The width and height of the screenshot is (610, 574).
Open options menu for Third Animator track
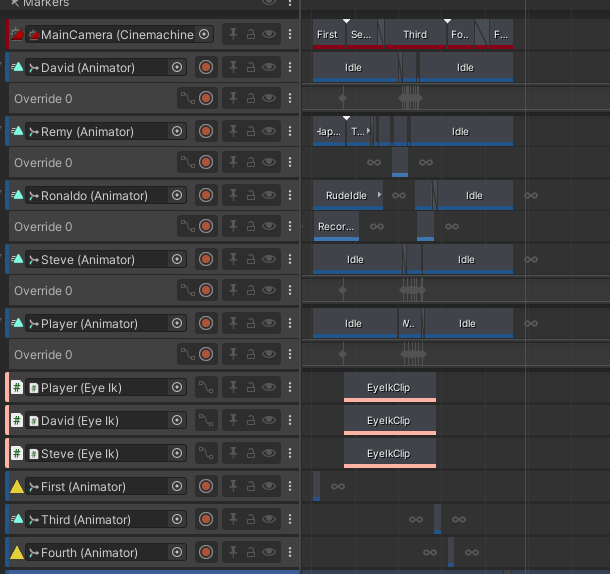(290, 519)
